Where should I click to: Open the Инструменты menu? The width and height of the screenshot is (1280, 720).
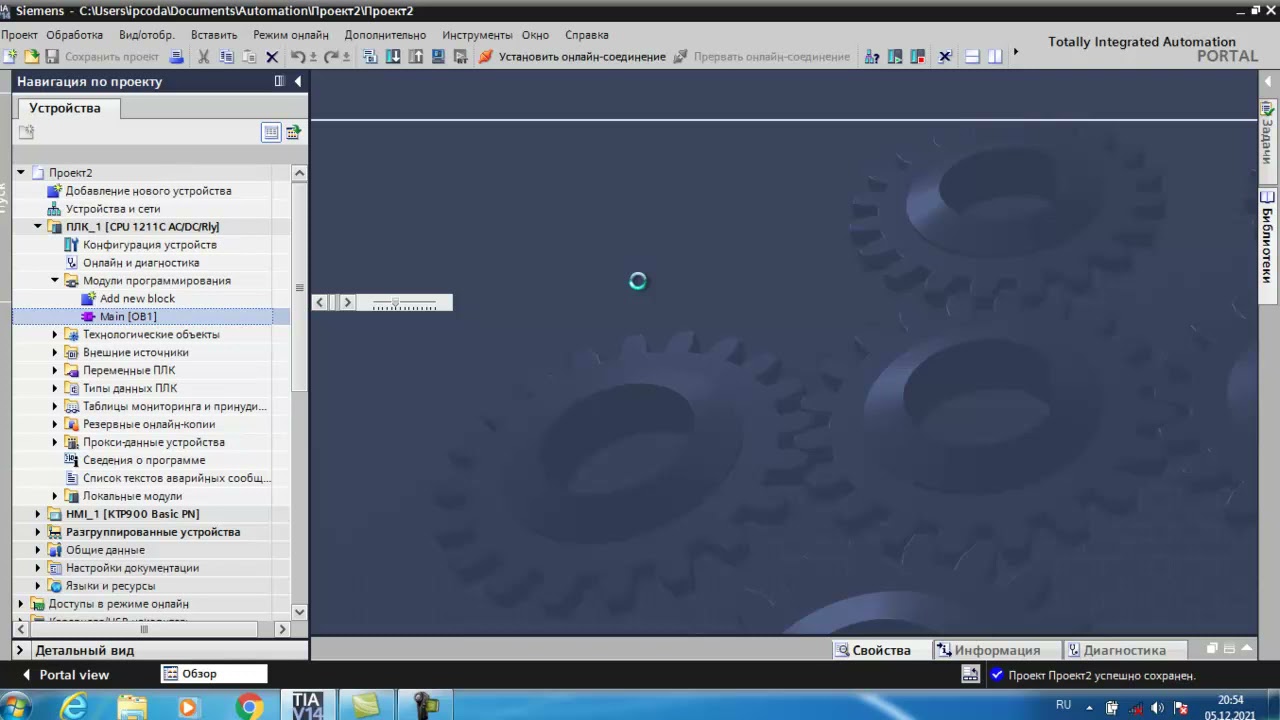tap(477, 35)
